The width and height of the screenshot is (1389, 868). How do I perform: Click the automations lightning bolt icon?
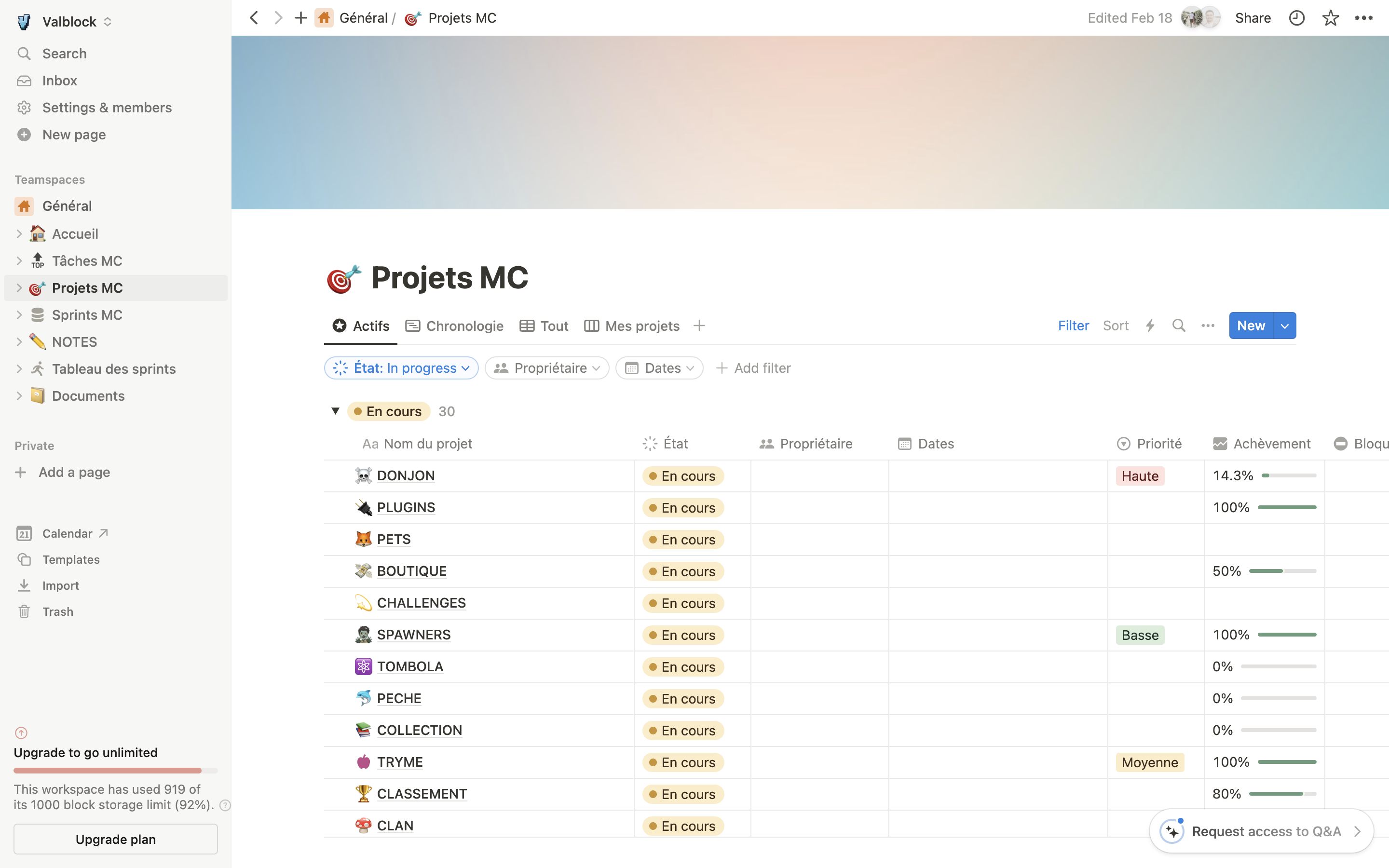click(1150, 325)
